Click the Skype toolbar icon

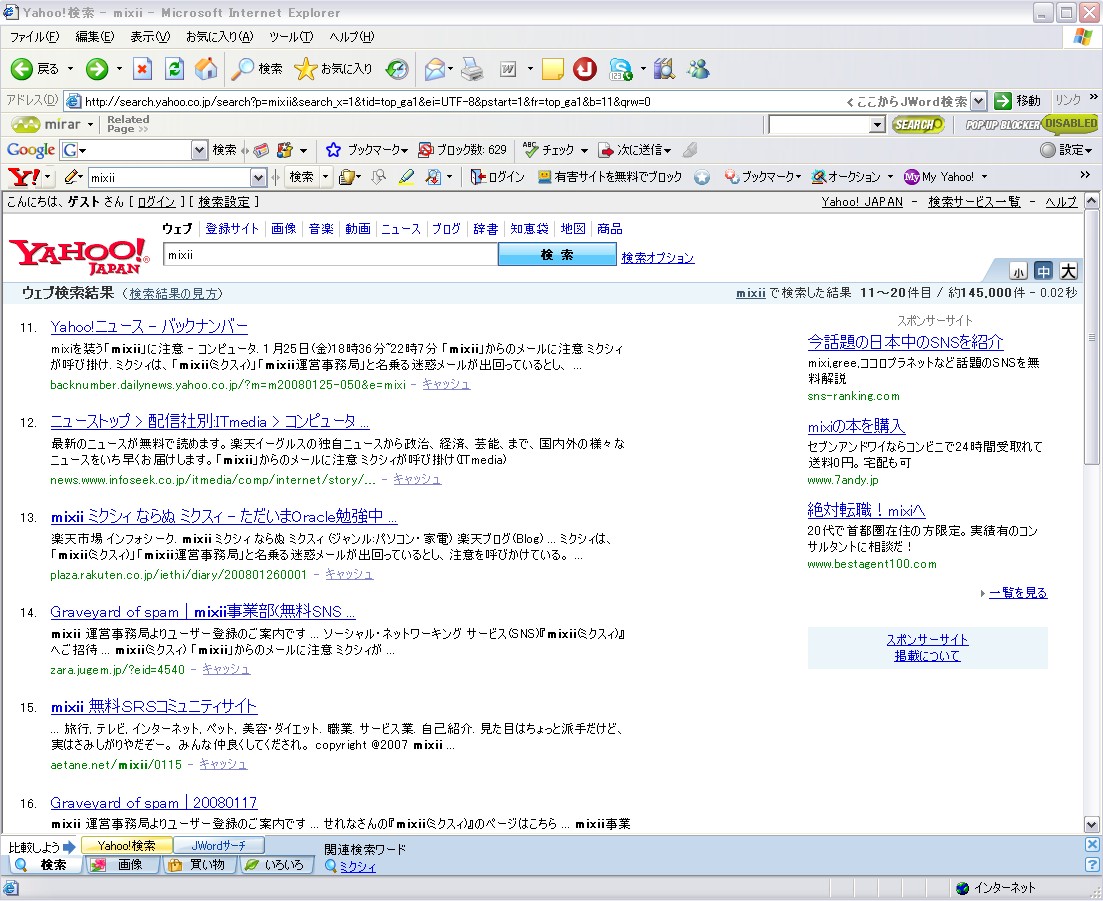click(x=620, y=68)
